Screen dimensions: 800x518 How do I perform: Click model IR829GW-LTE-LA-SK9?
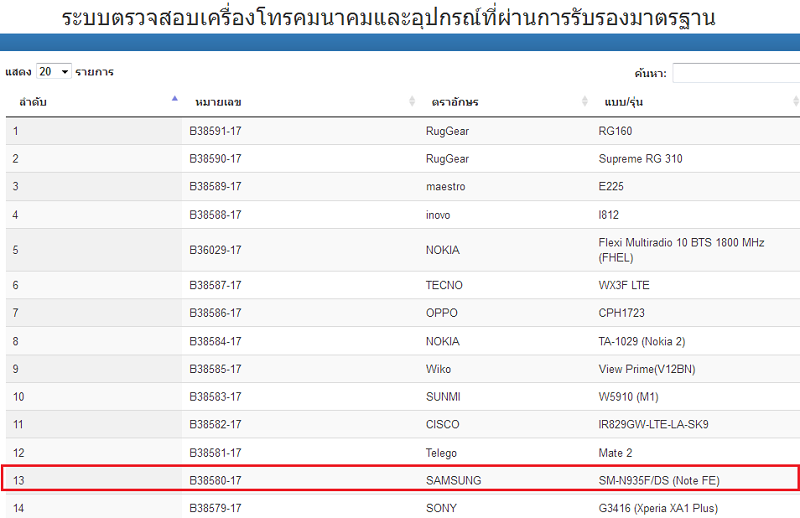tap(654, 424)
